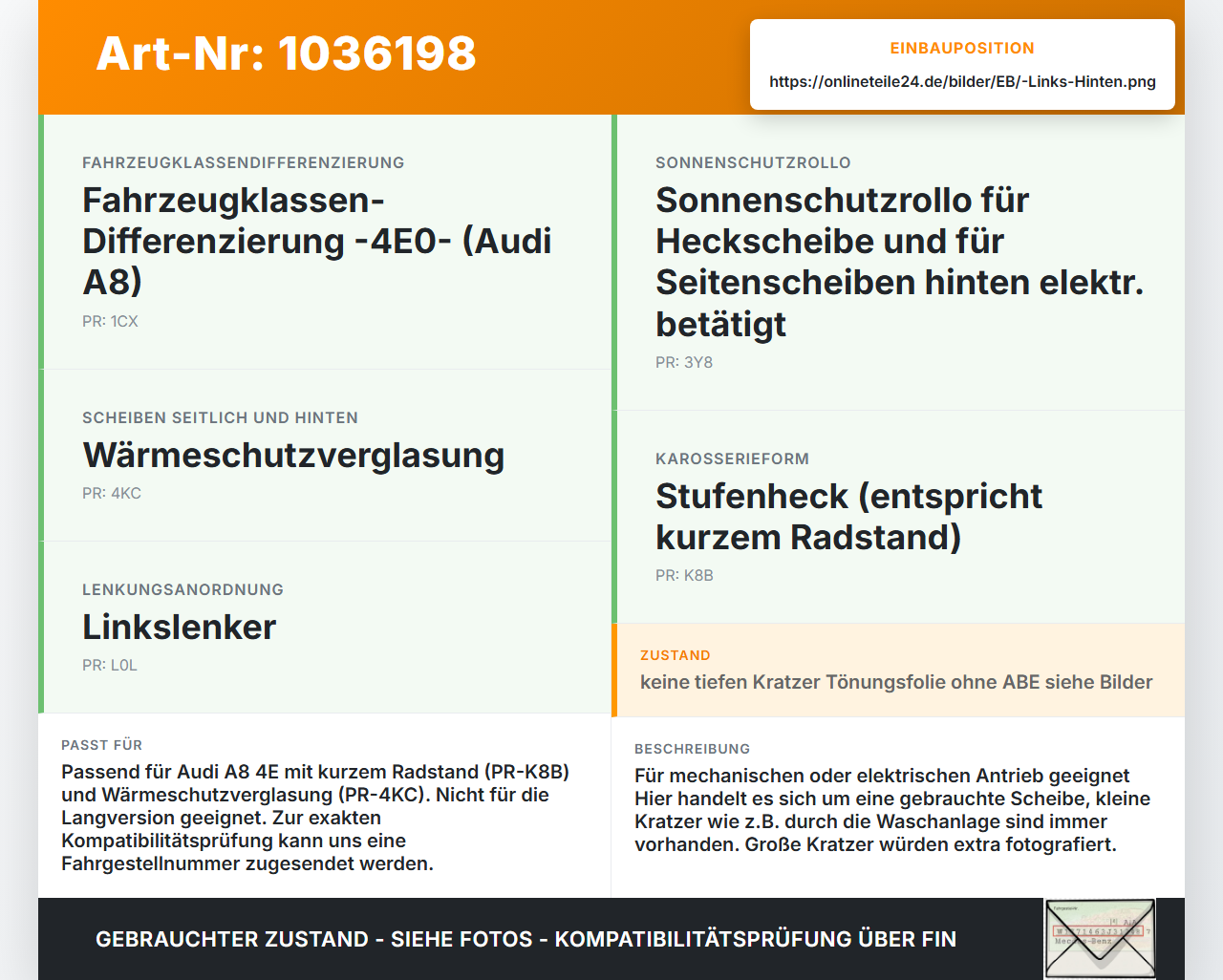Screen dimensions: 1223x980
Task: Click the PASST FÜR label
Action: pos(101,745)
